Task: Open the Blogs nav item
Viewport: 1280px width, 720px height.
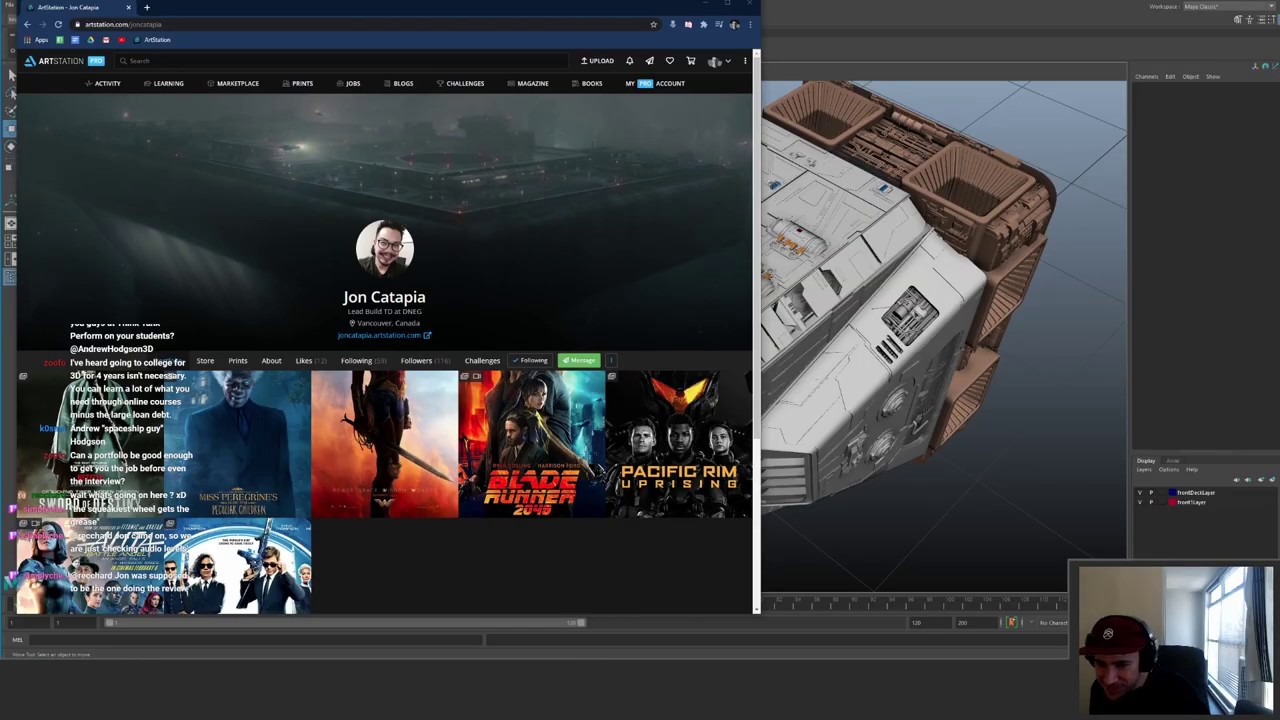Action: tap(399, 84)
